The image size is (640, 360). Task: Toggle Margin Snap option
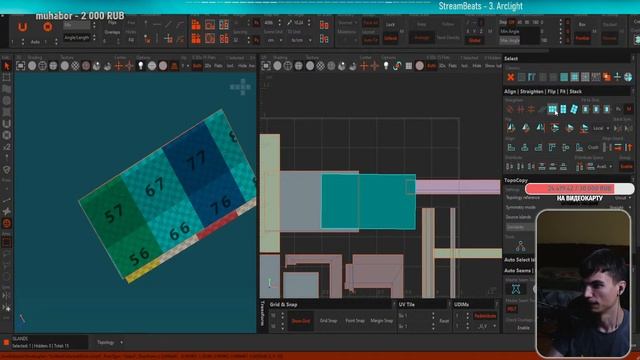tap(382, 321)
